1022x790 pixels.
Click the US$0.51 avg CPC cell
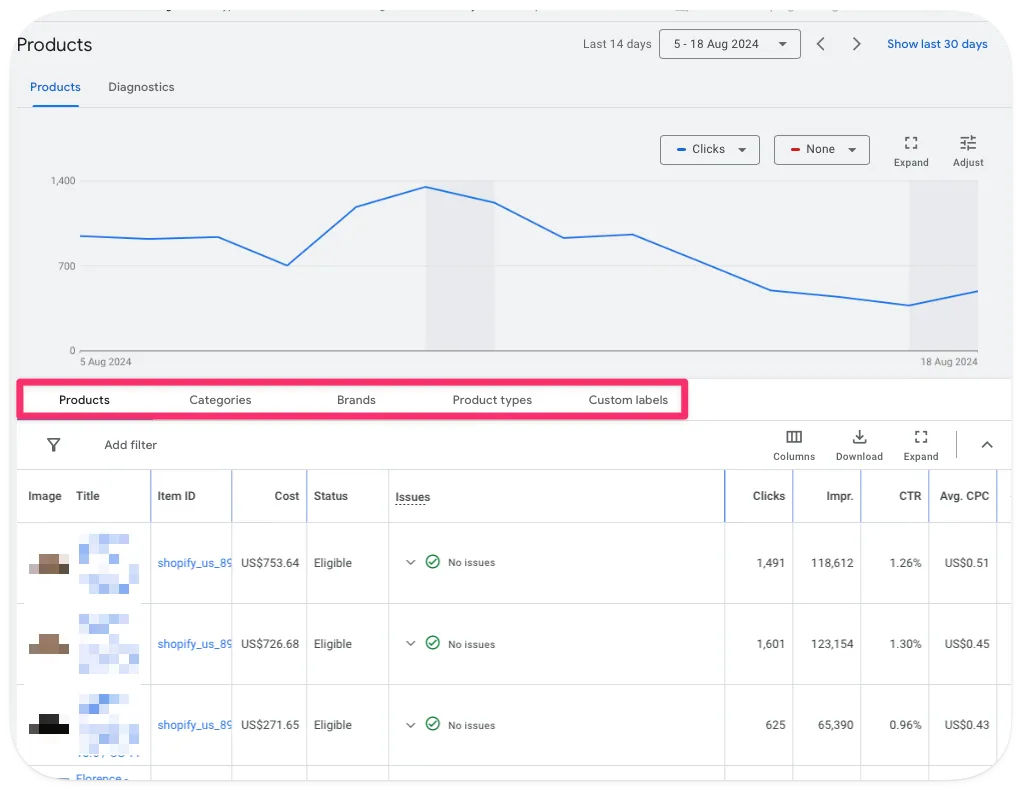(x=967, y=563)
